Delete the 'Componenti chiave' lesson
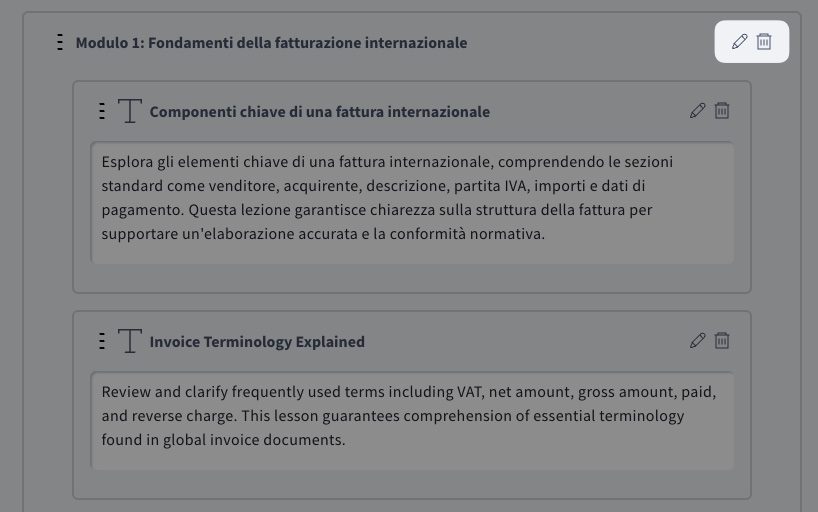The height and width of the screenshot is (512, 818). click(x=722, y=111)
